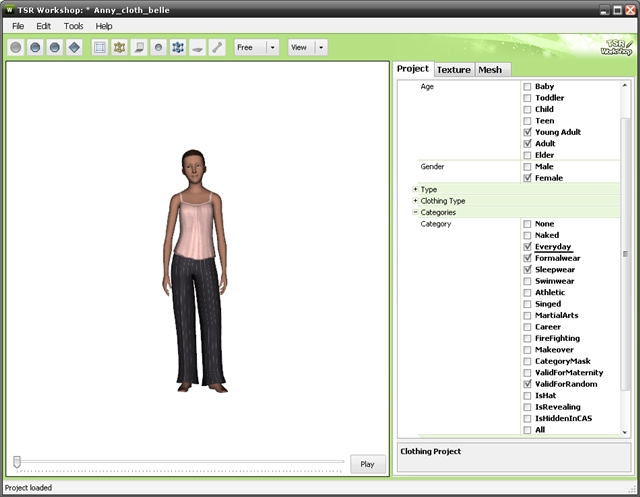The width and height of the screenshot is (640, 497).
Task: Click the animation timeline slider handle
Action: pyautogui.click(x=17, y=461)
